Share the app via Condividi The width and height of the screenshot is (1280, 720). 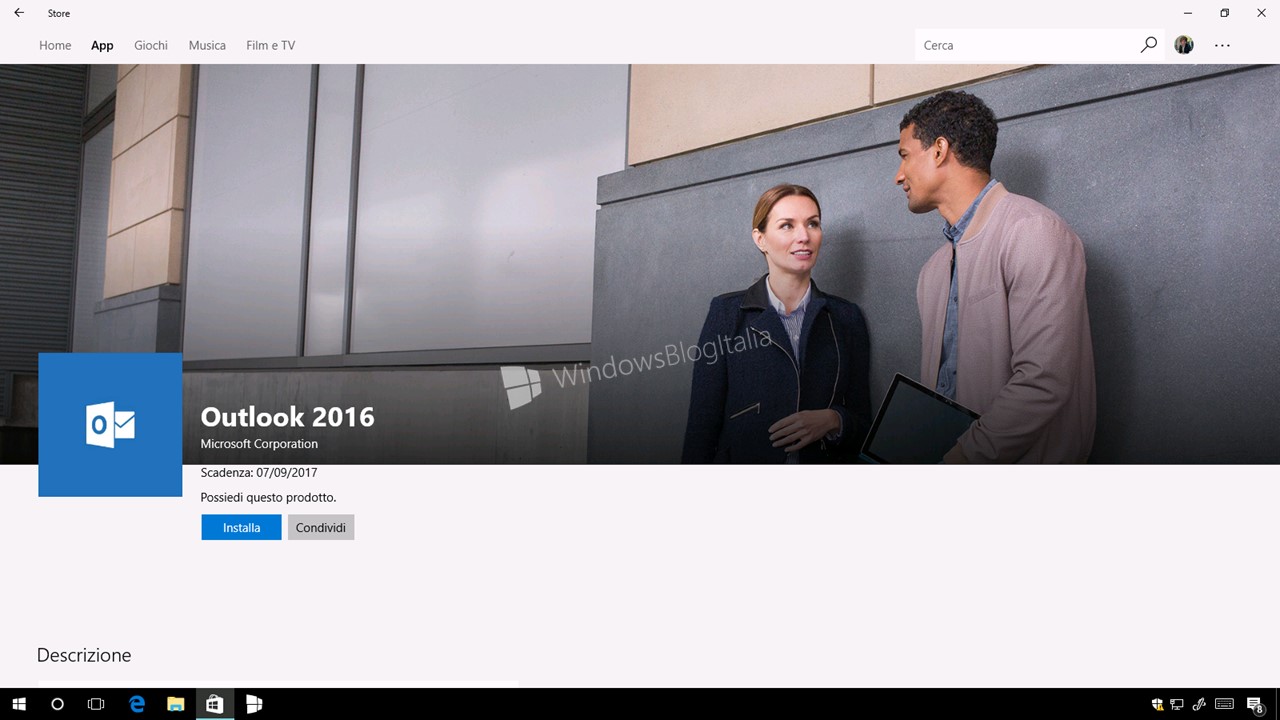[321, 527]
